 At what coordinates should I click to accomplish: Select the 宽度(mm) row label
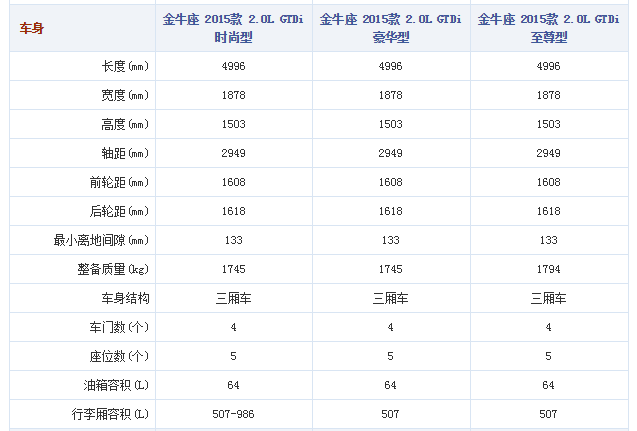point(125,95)
